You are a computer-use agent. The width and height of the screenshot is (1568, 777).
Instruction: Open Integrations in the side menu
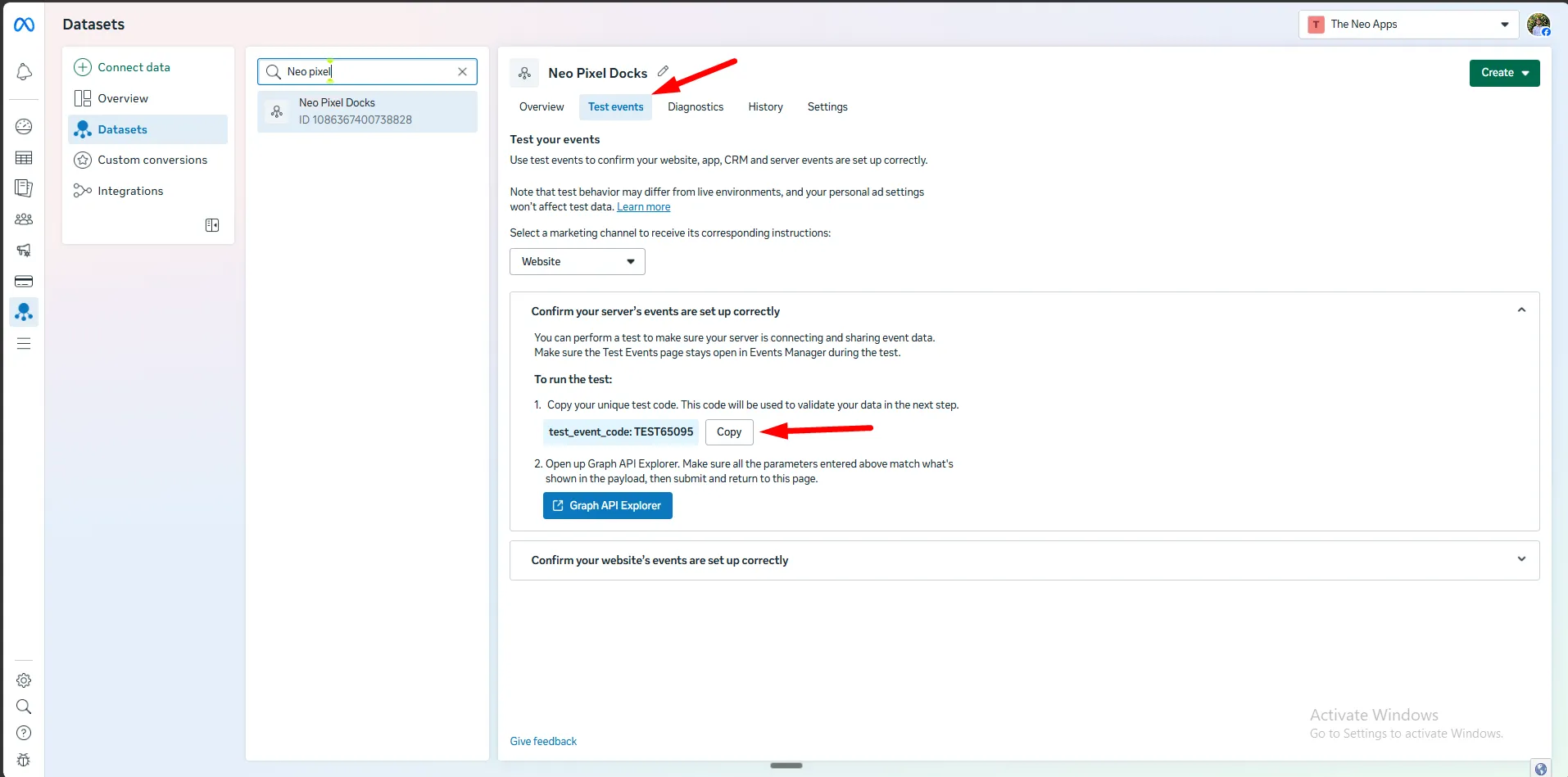[147, 191]
